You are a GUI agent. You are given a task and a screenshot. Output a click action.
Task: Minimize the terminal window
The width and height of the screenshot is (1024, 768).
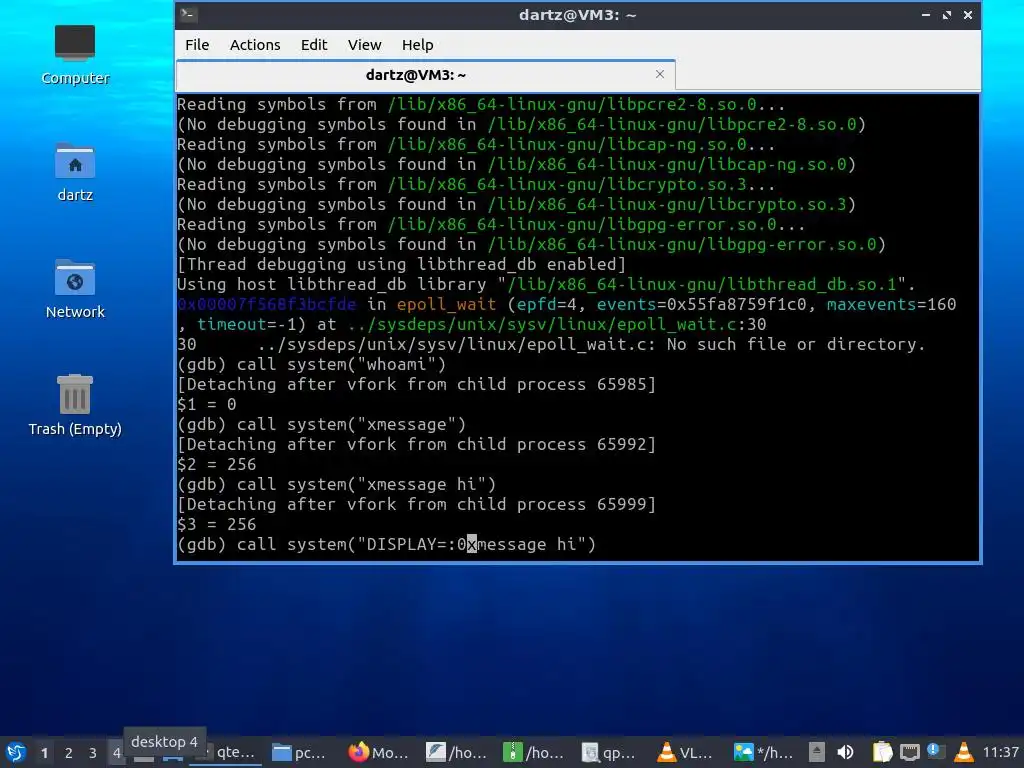pyautogui.click(x=926, y=14)
